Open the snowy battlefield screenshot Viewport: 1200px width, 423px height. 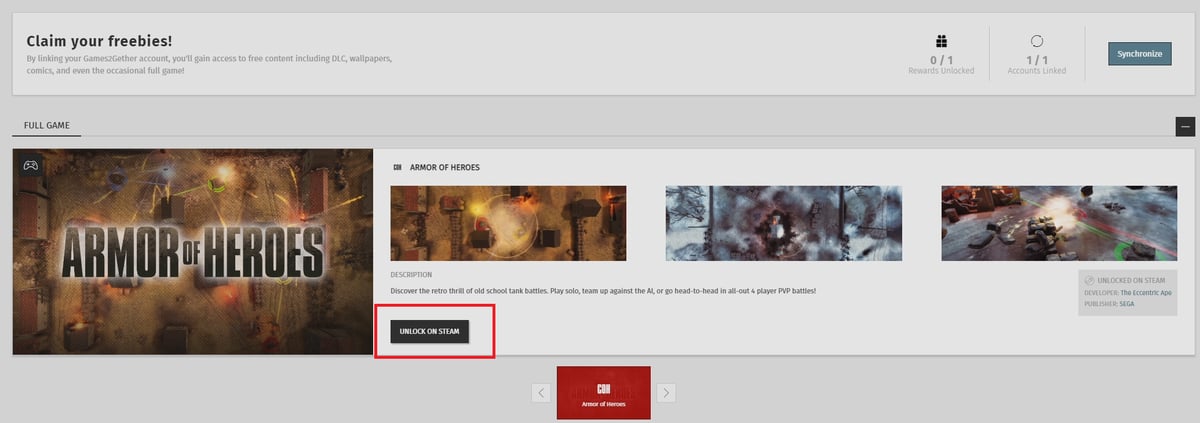pos(783,223)
